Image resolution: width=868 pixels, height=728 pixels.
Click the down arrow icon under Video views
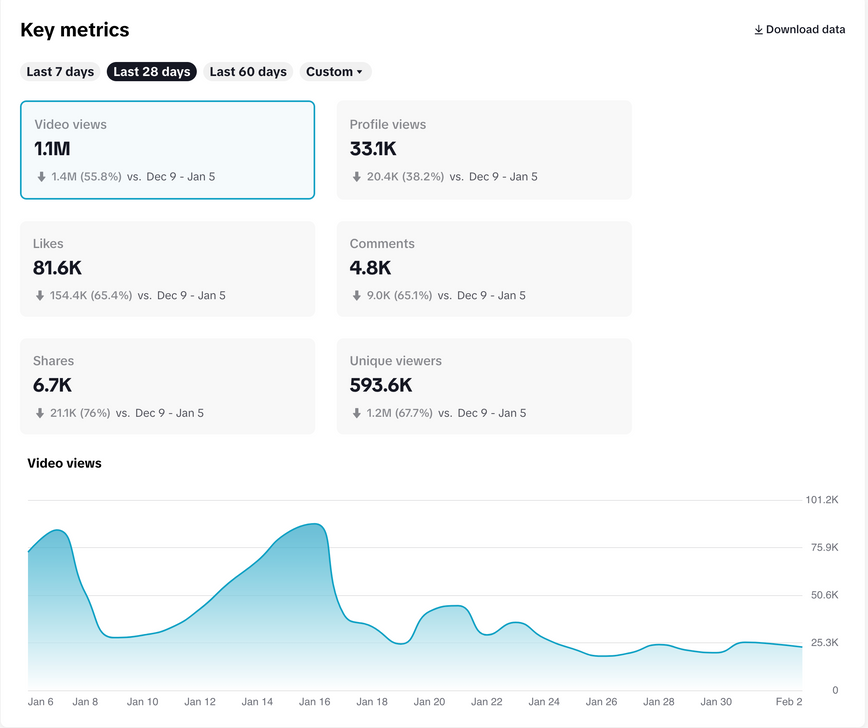pos(41,177)
